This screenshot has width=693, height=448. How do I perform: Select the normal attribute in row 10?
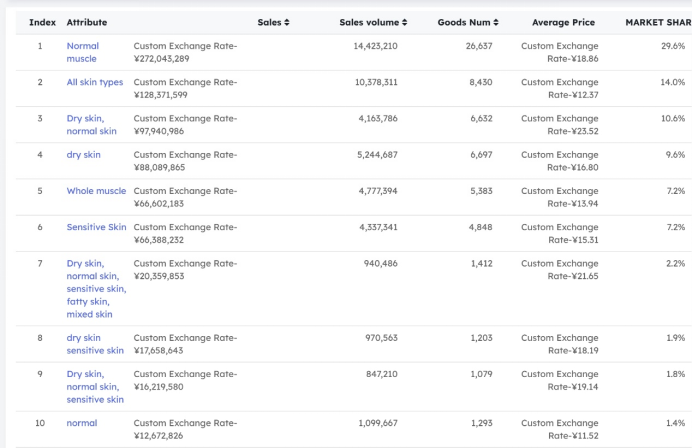[82, 423]
